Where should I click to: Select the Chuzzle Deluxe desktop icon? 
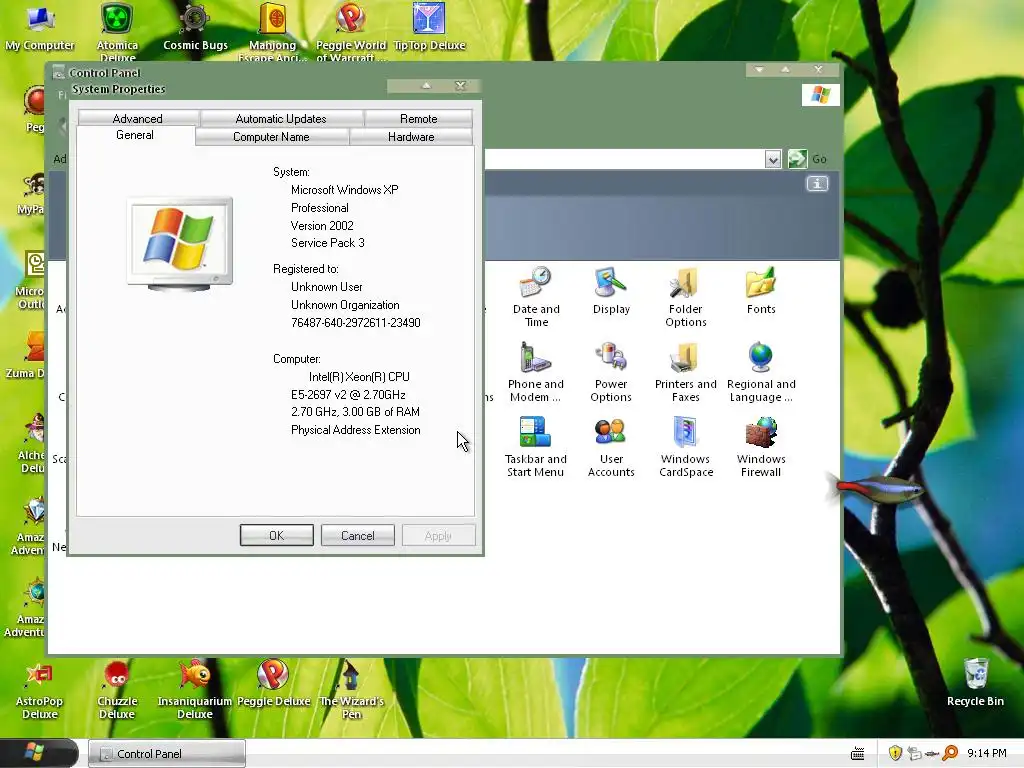point(117,691)
